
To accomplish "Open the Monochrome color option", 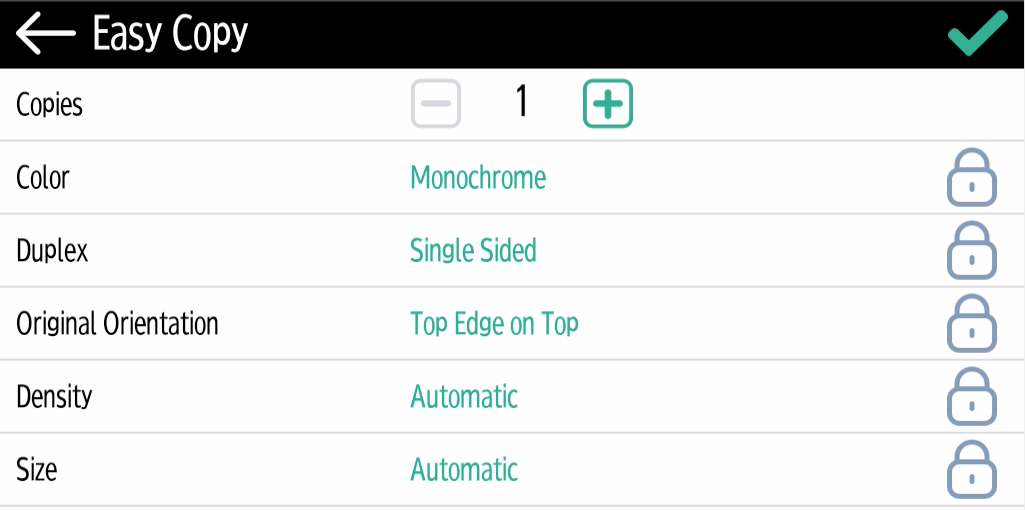I will [x=478, y=178].
